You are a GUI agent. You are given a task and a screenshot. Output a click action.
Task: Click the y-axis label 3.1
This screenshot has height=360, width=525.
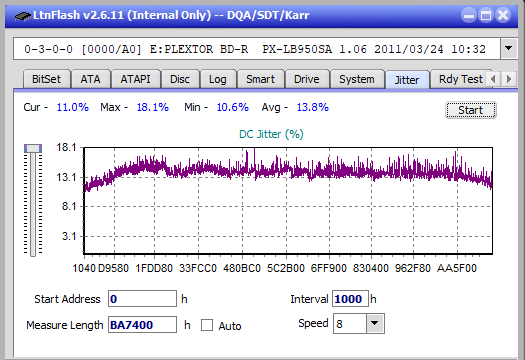tap(69, 236)
